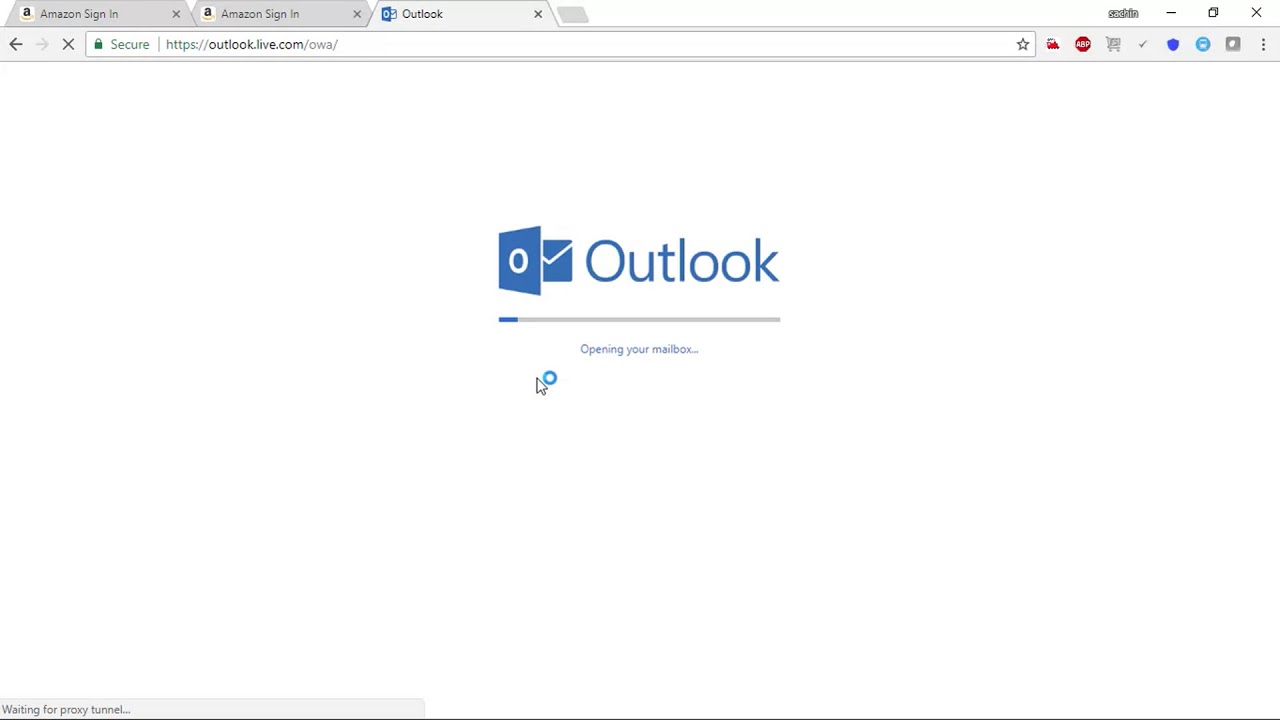Image resolution: width=1280 pixels, height=720 pixels.
Task: Minimize the Chrome window
Action: (x=1171, y=13)
